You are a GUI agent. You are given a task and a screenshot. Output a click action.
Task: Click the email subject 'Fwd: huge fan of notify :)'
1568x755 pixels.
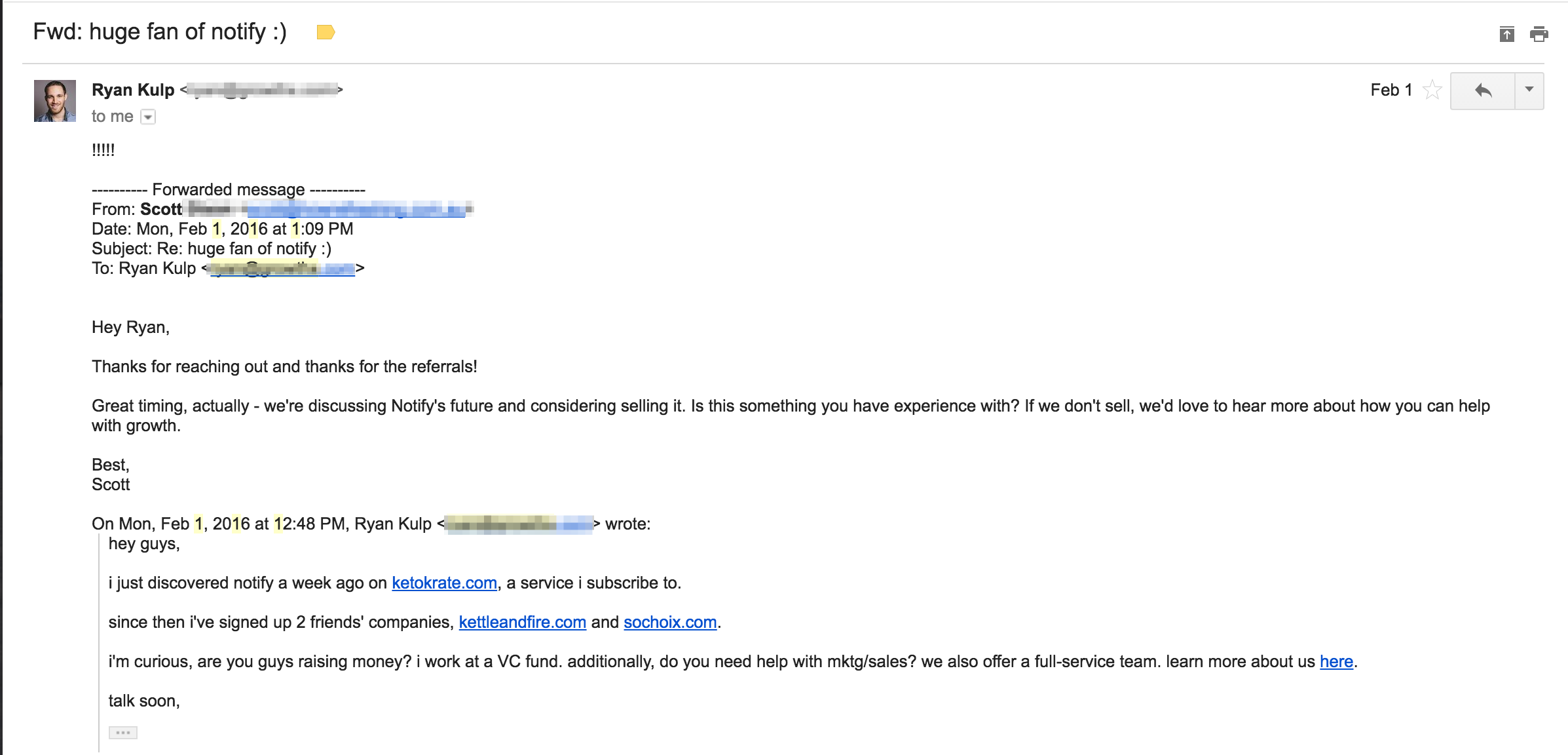160,31
